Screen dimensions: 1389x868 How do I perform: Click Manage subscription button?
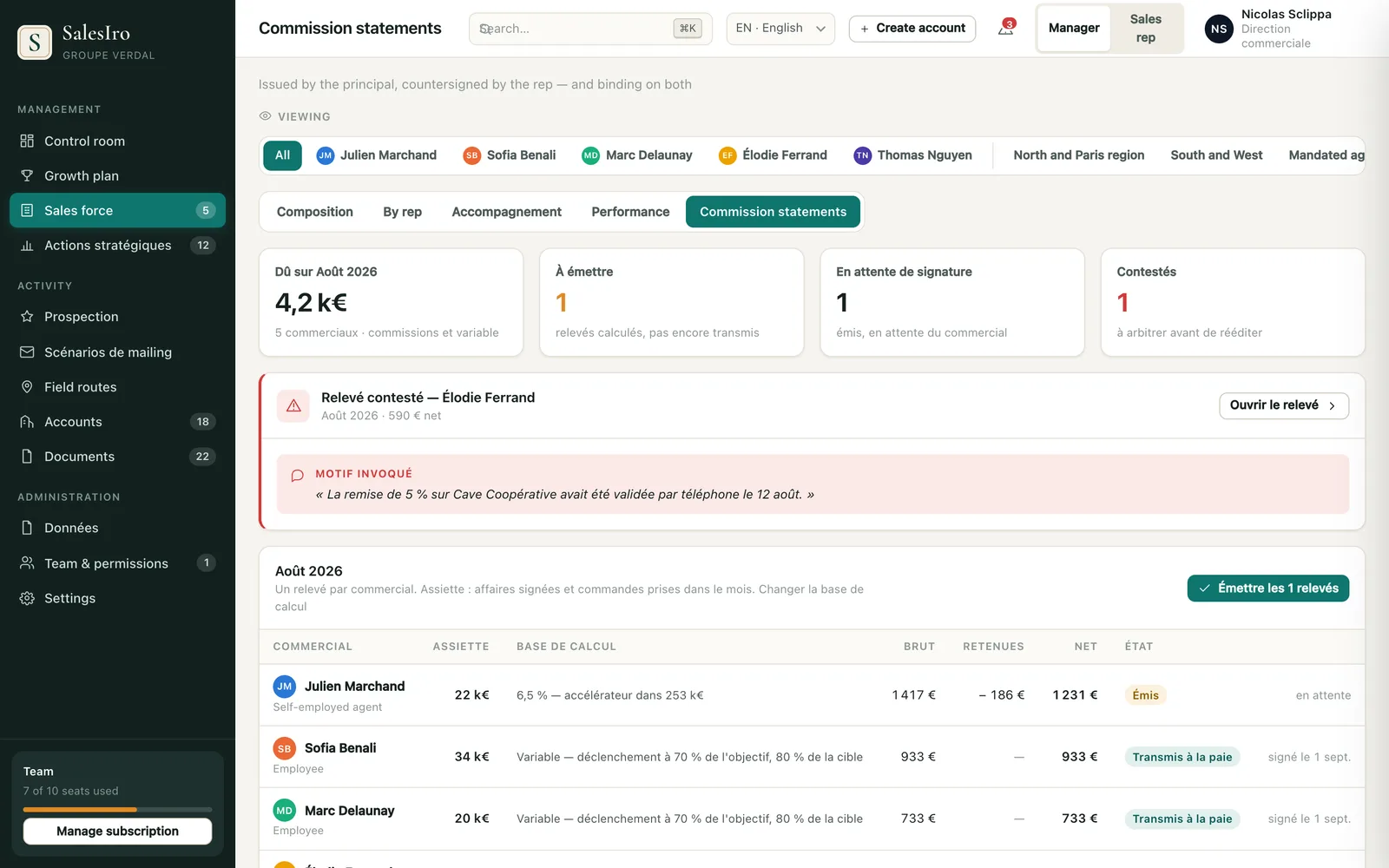click(x=117, y=831)
